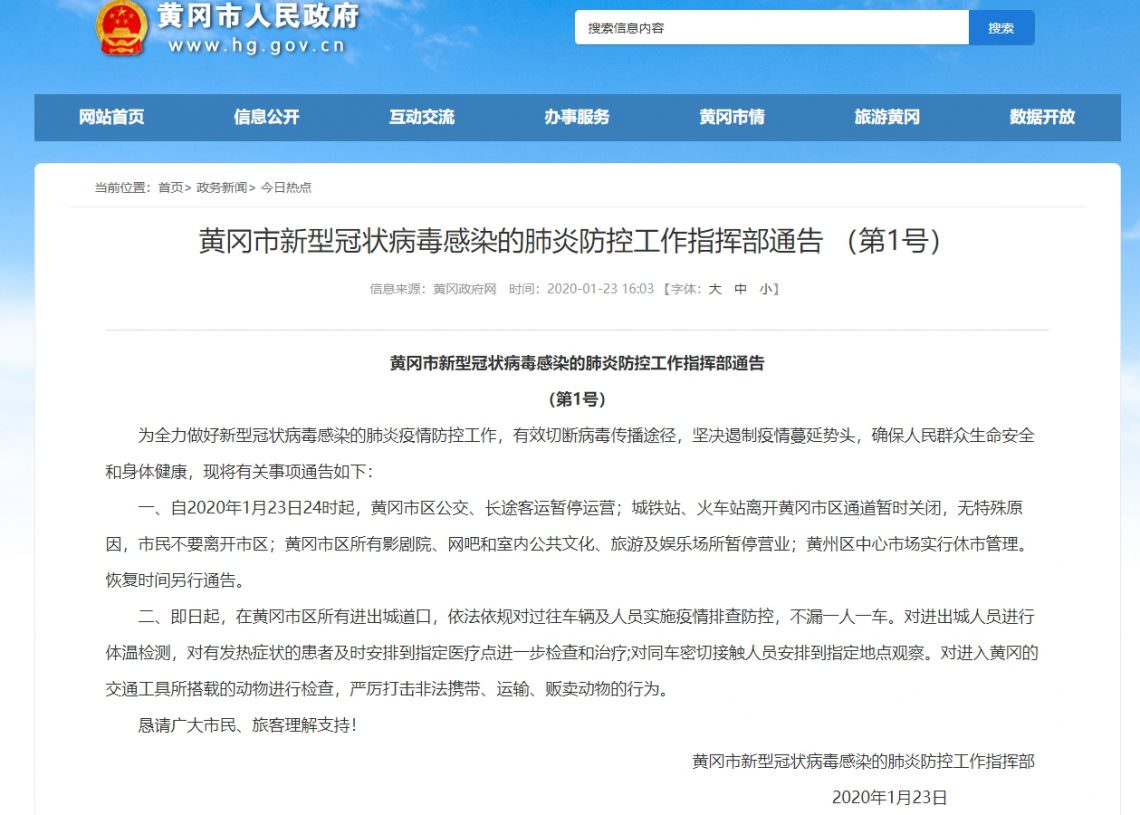Image resolution: width=1140 pixels, height=815 pixels.
Task: Click the 信息来源：黄冈政府网 source text
Action: coord(433,289)
